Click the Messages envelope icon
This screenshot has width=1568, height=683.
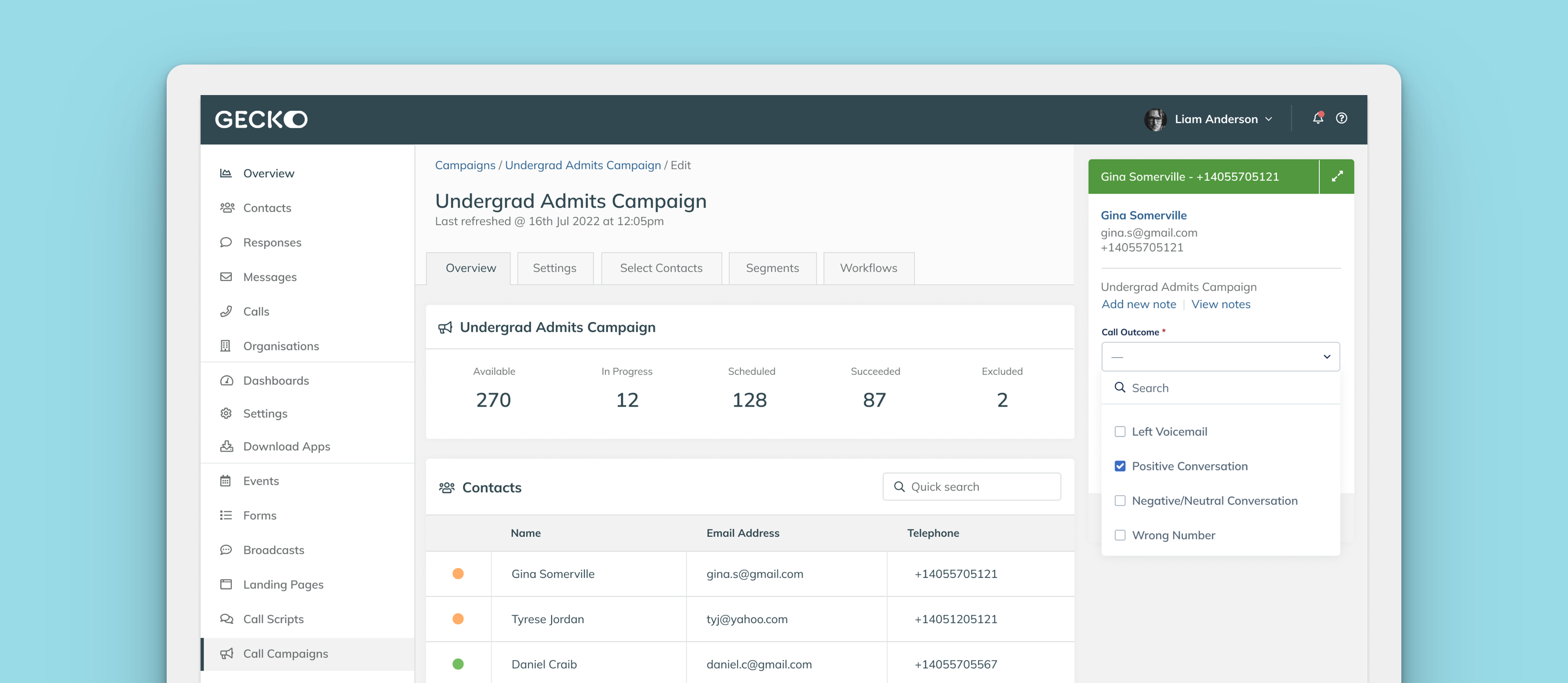click(226, 277)
